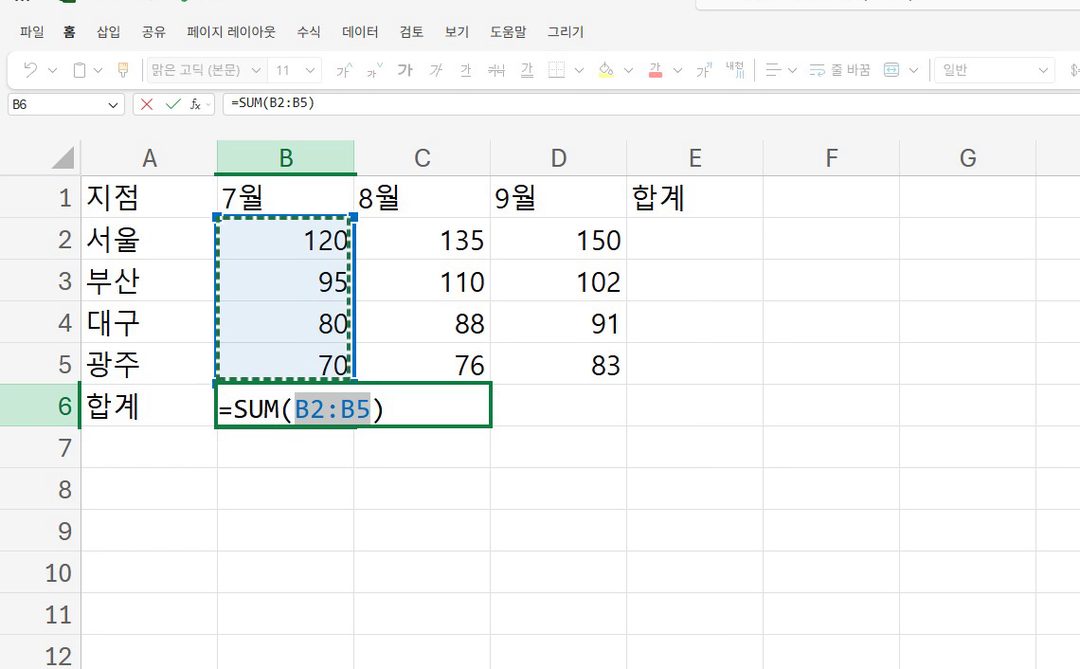The height and width of the screenshot is (669, 1080).
Task: Switch to the 보기 tab
Action: pyautogui.click(x=457, y=32)
